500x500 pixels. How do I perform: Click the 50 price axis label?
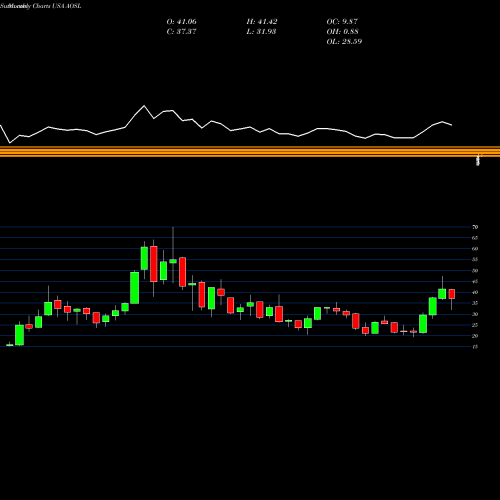point(475,271)
